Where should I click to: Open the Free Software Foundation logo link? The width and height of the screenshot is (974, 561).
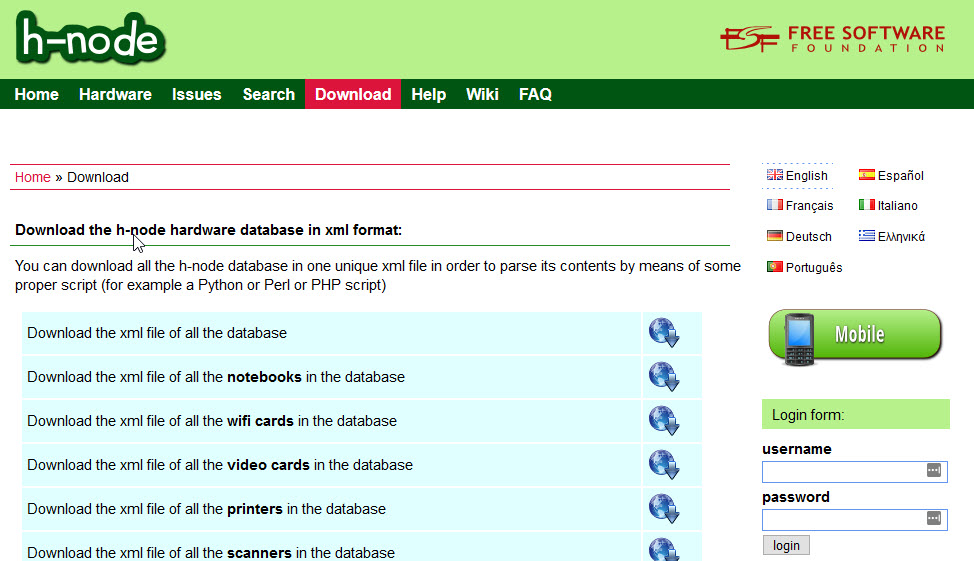tap(832, 39)
